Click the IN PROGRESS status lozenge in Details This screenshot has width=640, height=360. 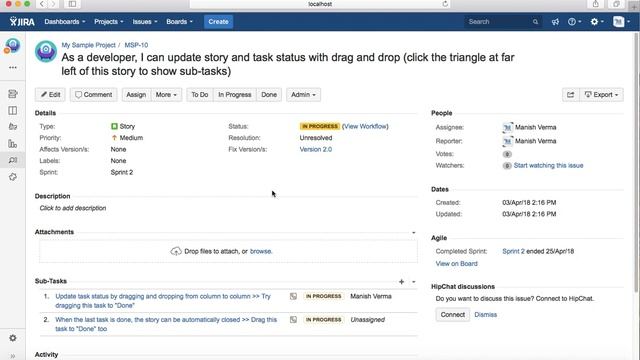[x=320, y=127]
